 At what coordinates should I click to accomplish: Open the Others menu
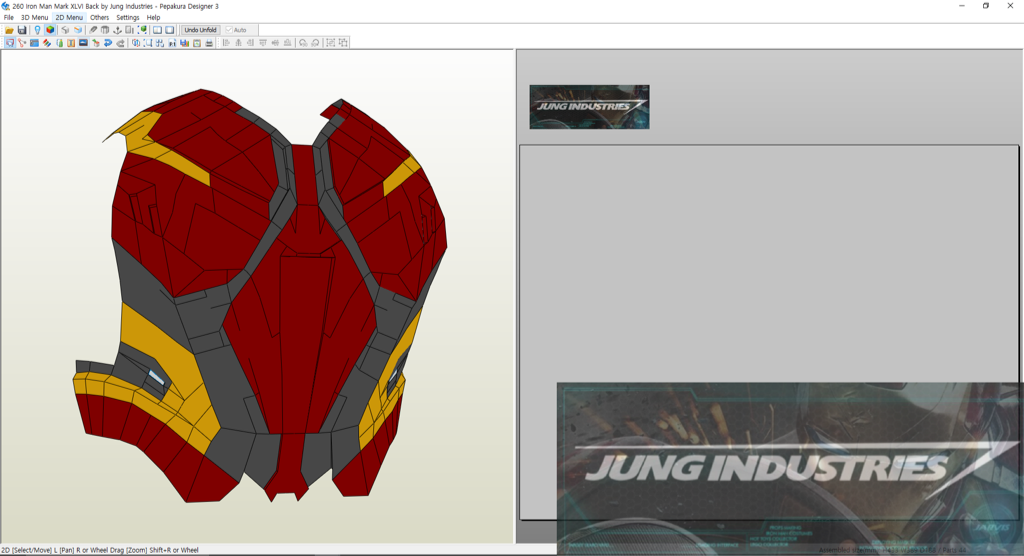tap(99, 18)
